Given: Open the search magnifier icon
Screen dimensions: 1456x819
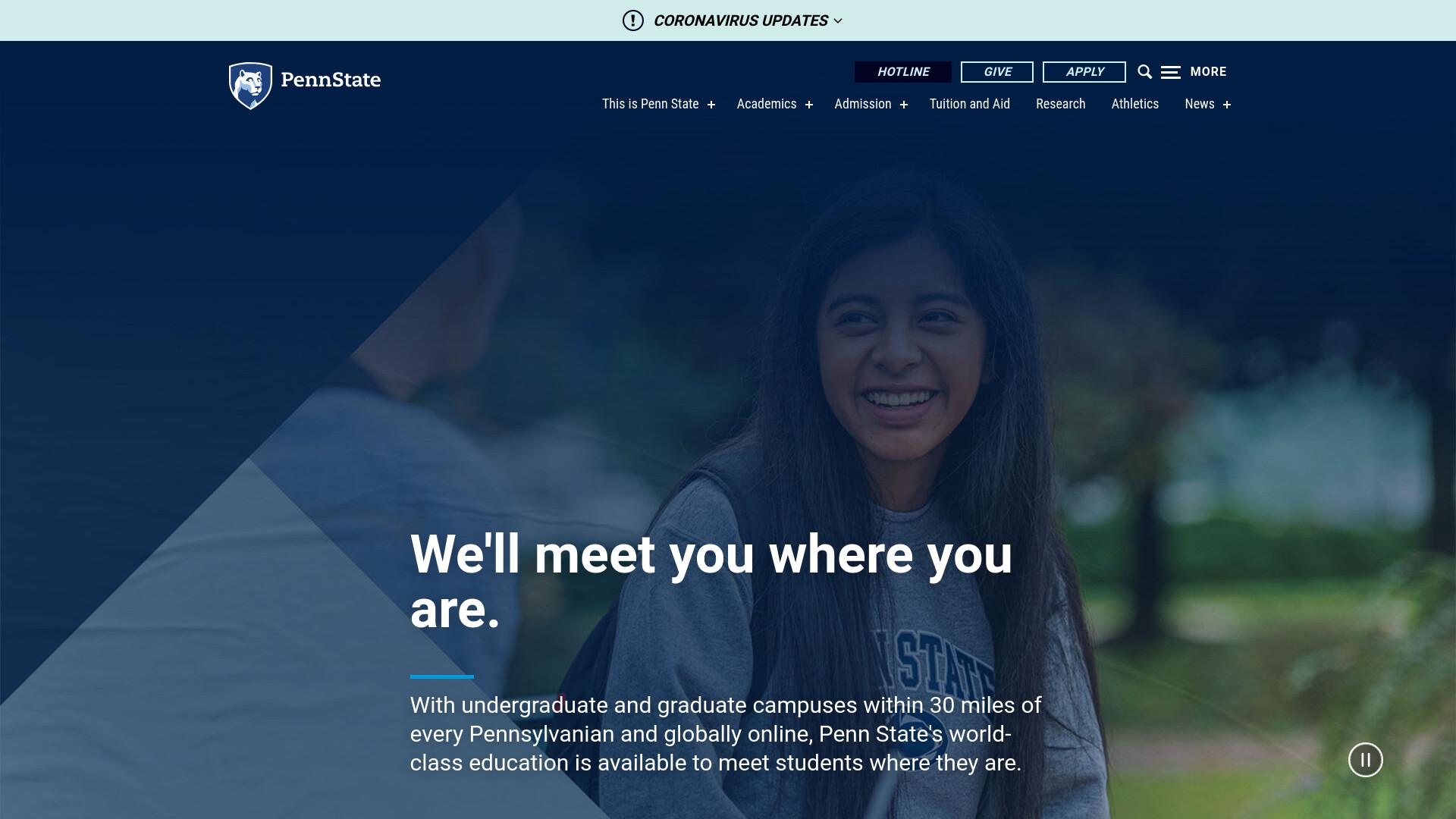Looking at the screenshot, I should tap(1145, 72).
